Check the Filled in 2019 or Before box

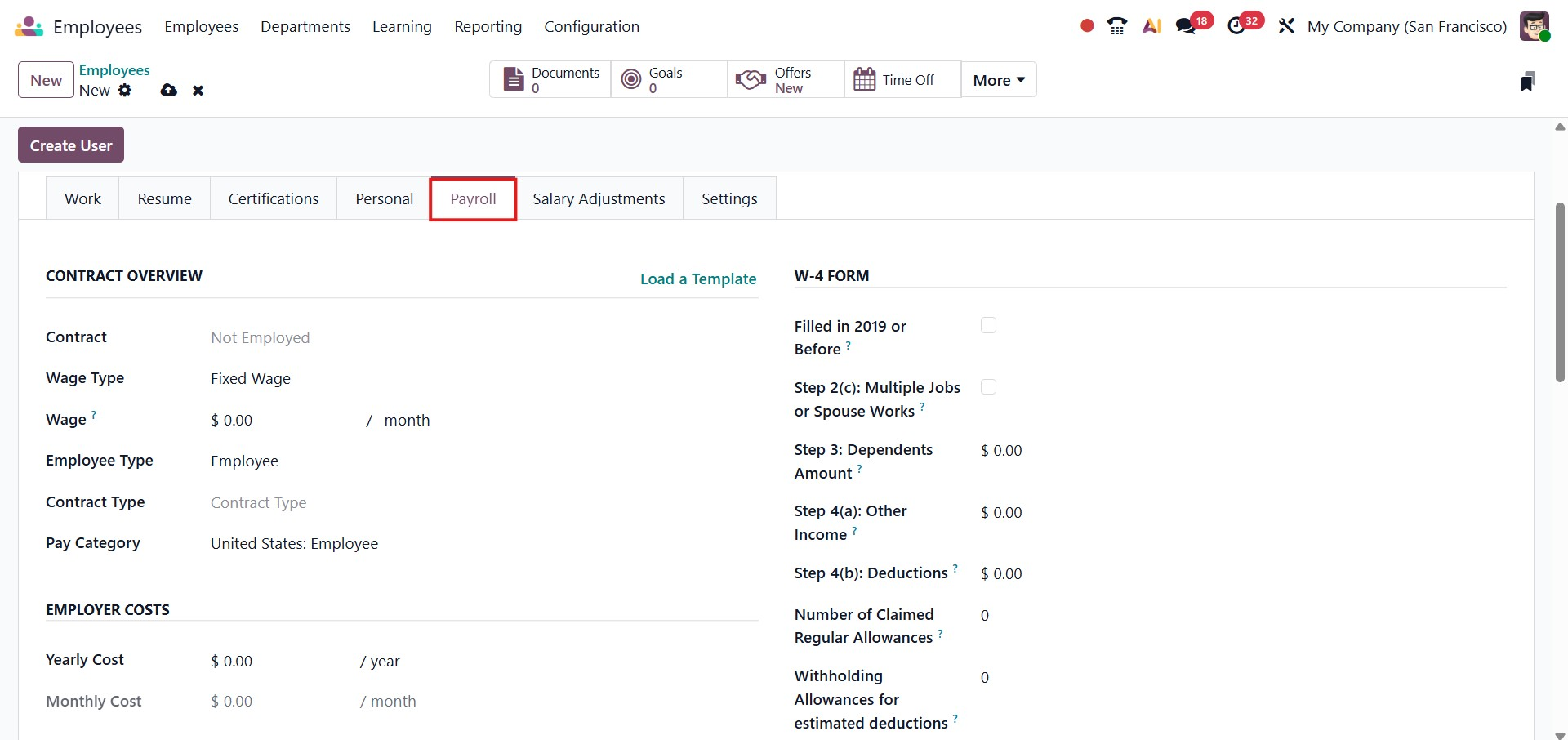click(988, 325)
